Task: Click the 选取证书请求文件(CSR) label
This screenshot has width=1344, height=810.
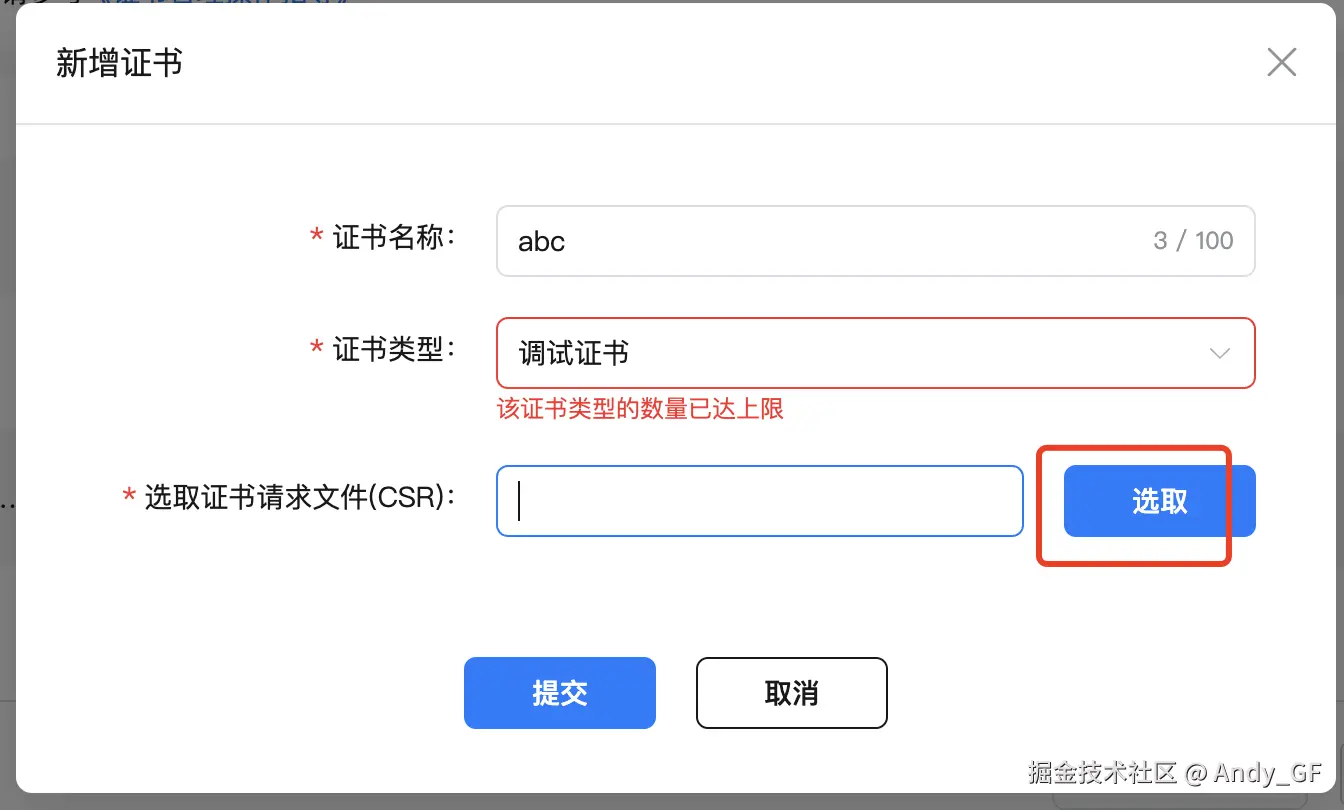Action: point(300,497)
